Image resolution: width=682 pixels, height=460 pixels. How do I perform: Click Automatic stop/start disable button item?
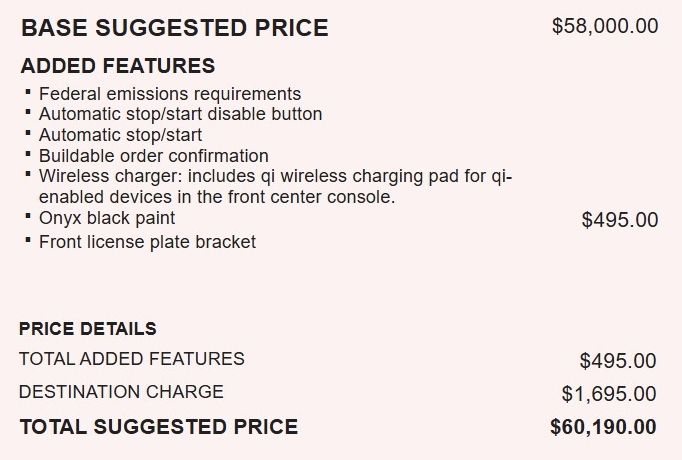[181, 114]
